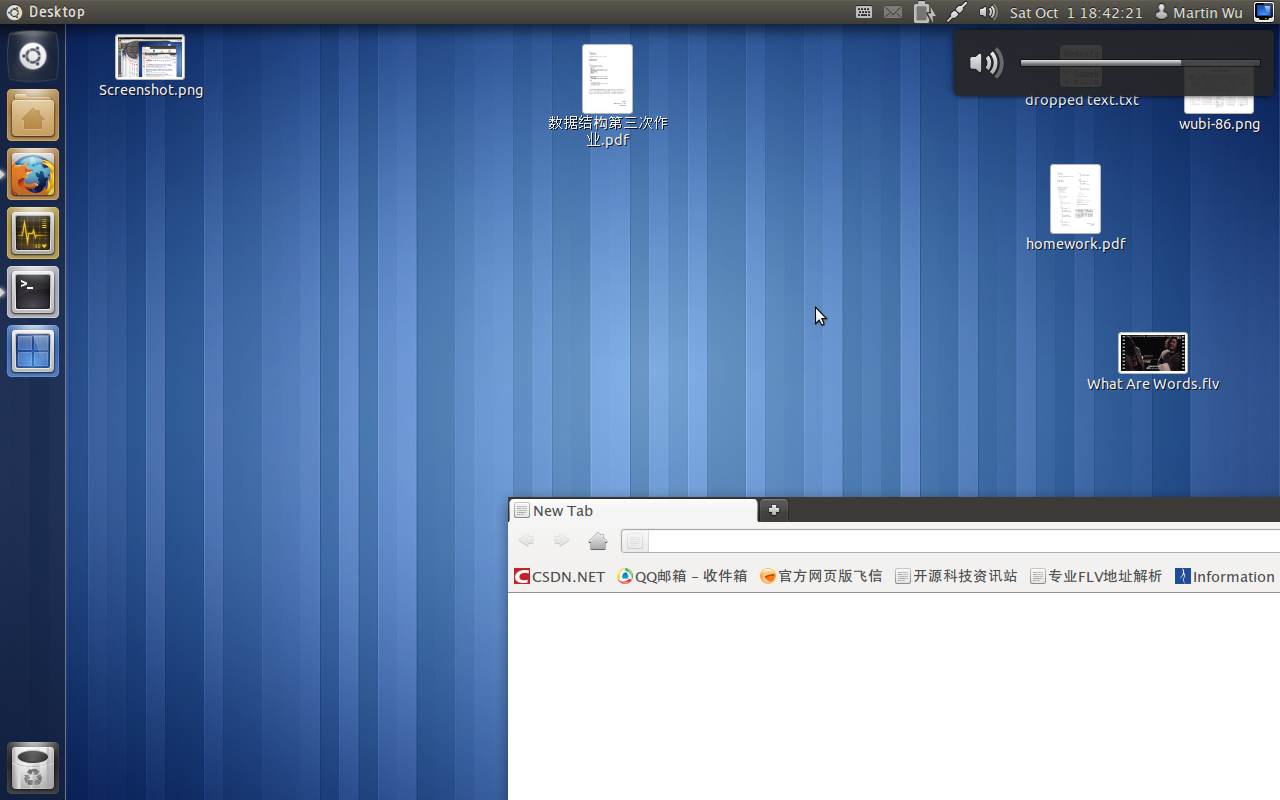Open the Terminal launcher icon
1280x800 pixels.
[x=33, y=292]
